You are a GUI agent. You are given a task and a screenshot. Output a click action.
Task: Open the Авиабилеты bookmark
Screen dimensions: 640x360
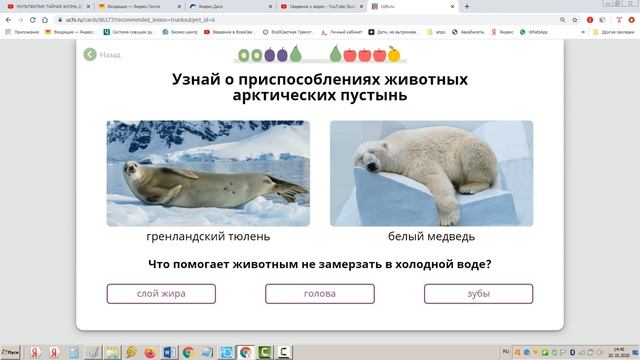(x=468, y=32)
